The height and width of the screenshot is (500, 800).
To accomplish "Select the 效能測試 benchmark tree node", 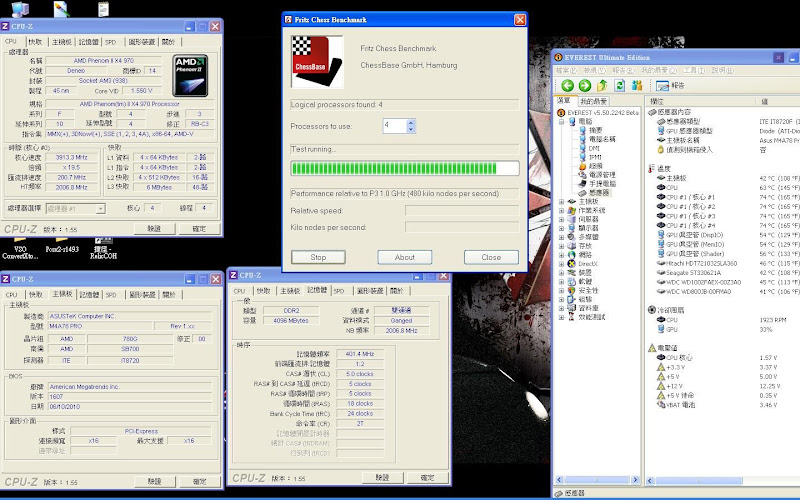I will tap(591, 317).
